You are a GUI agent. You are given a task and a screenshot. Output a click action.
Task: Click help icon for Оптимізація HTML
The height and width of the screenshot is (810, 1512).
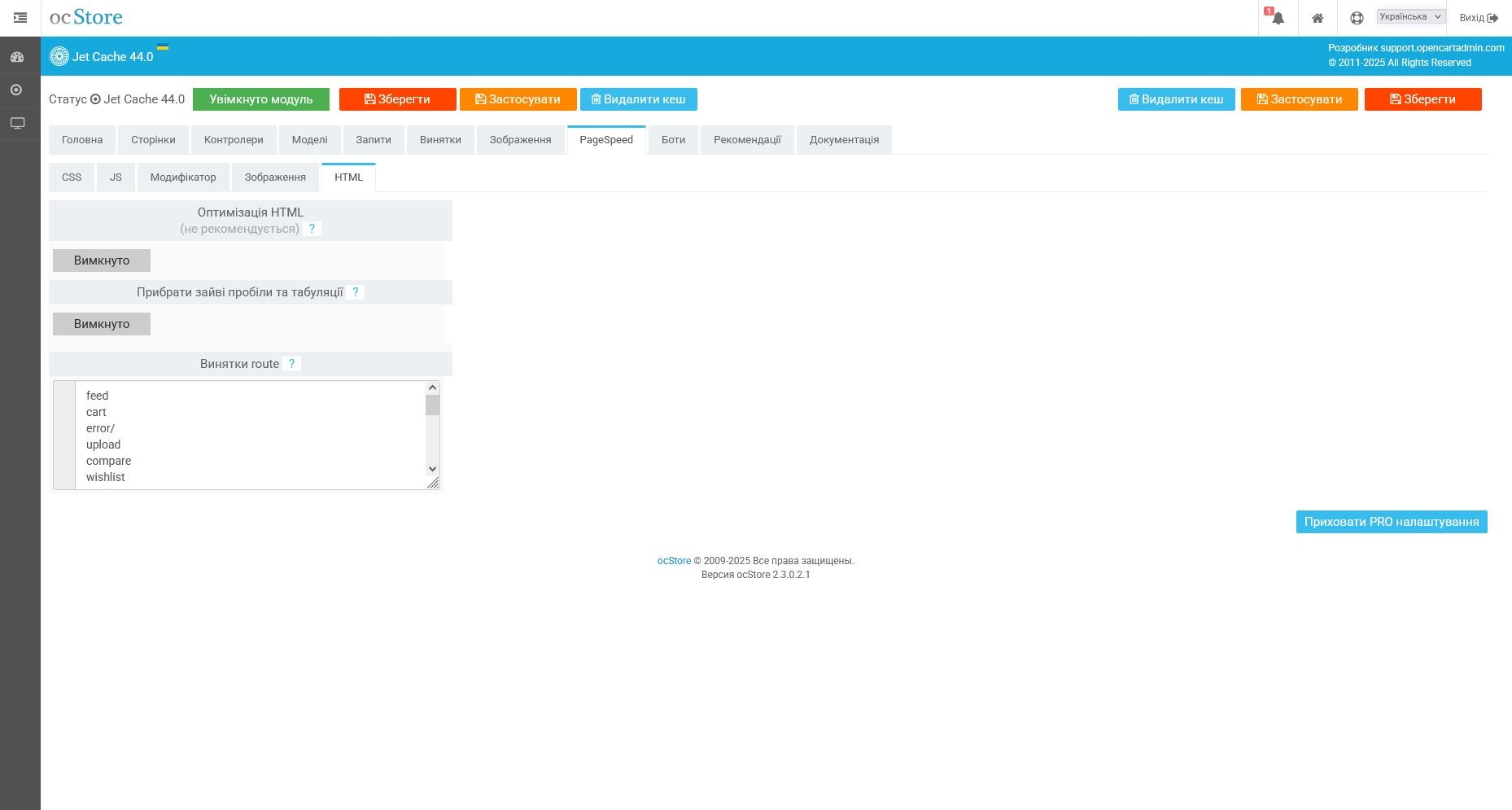312,229
